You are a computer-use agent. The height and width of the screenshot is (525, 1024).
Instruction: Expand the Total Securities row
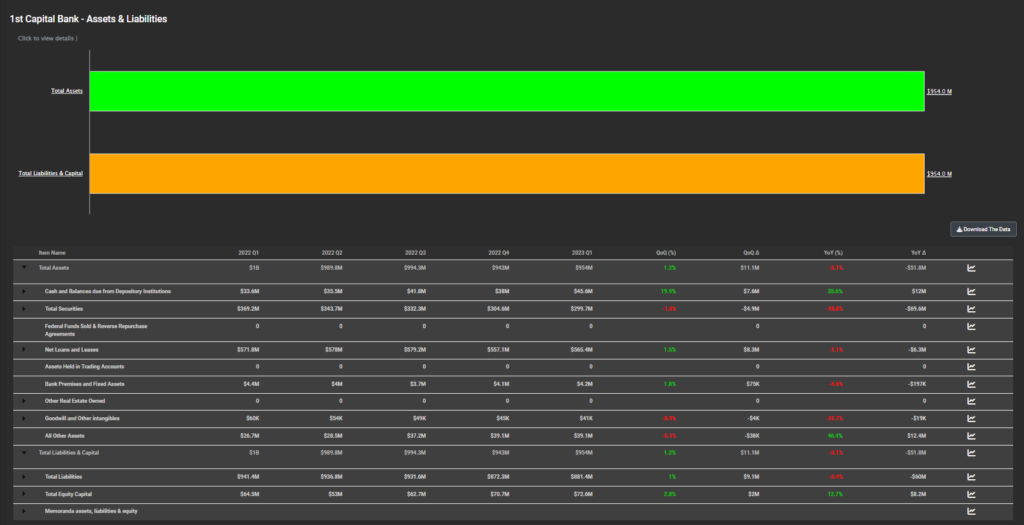(24, 309)
